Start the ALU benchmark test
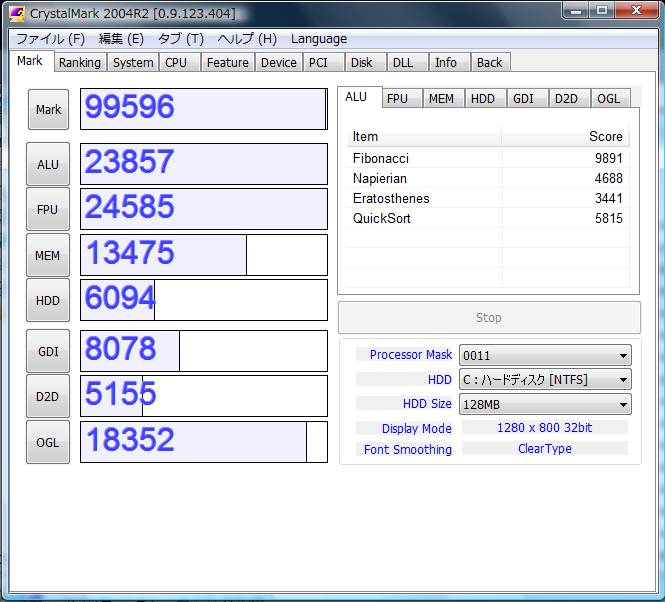This screenshot has width=665, height=602. click(x=48, y=164)
